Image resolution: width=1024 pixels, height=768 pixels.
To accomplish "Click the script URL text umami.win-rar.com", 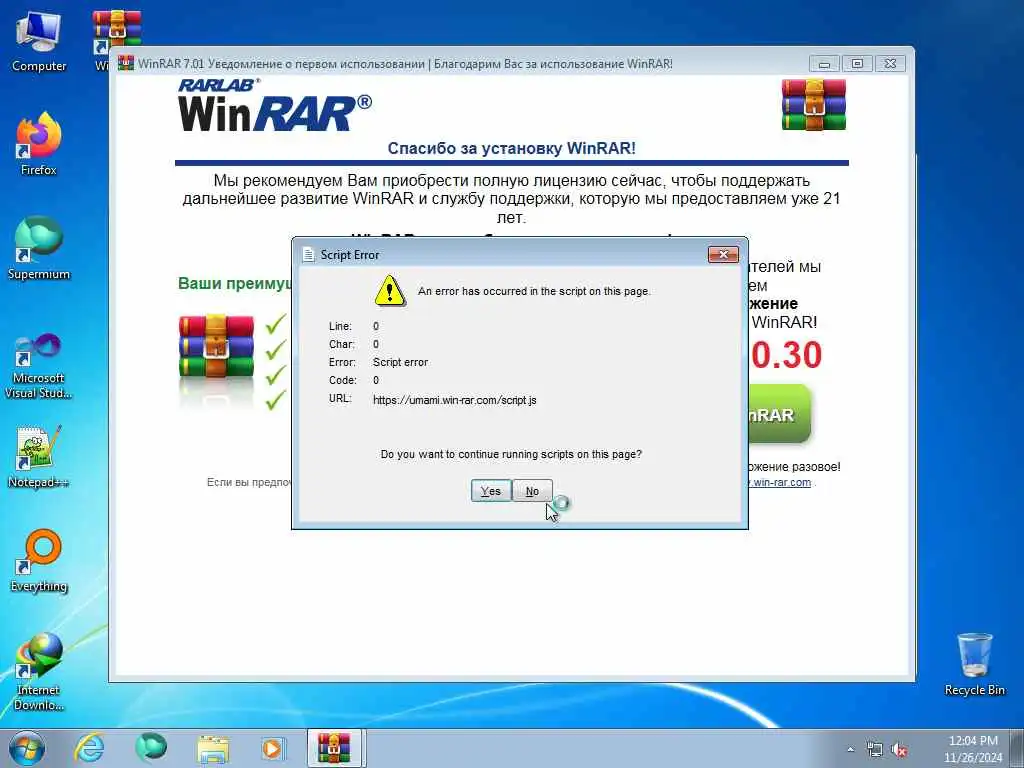I will tap(455, 400).
